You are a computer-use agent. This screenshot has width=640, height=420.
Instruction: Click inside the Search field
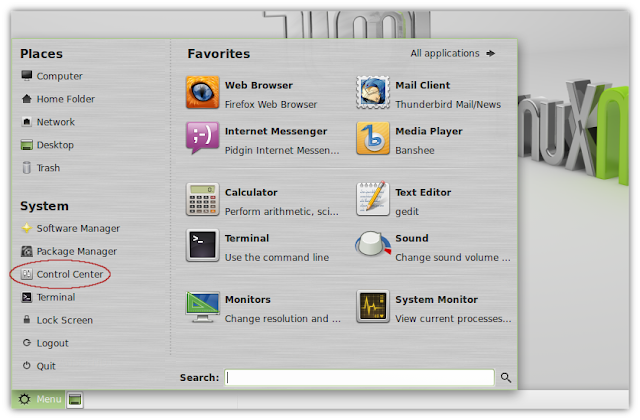[x=359, y=378]
